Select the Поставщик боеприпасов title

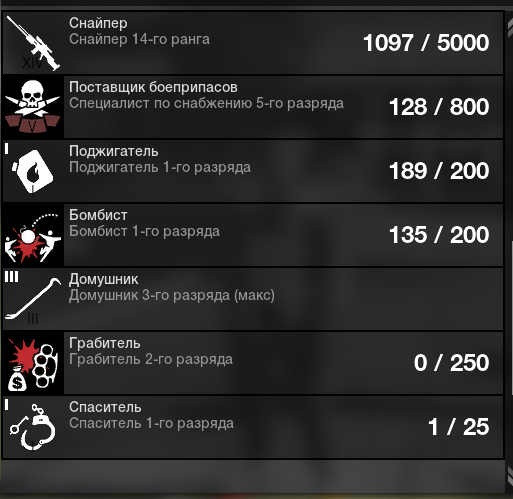153,87
